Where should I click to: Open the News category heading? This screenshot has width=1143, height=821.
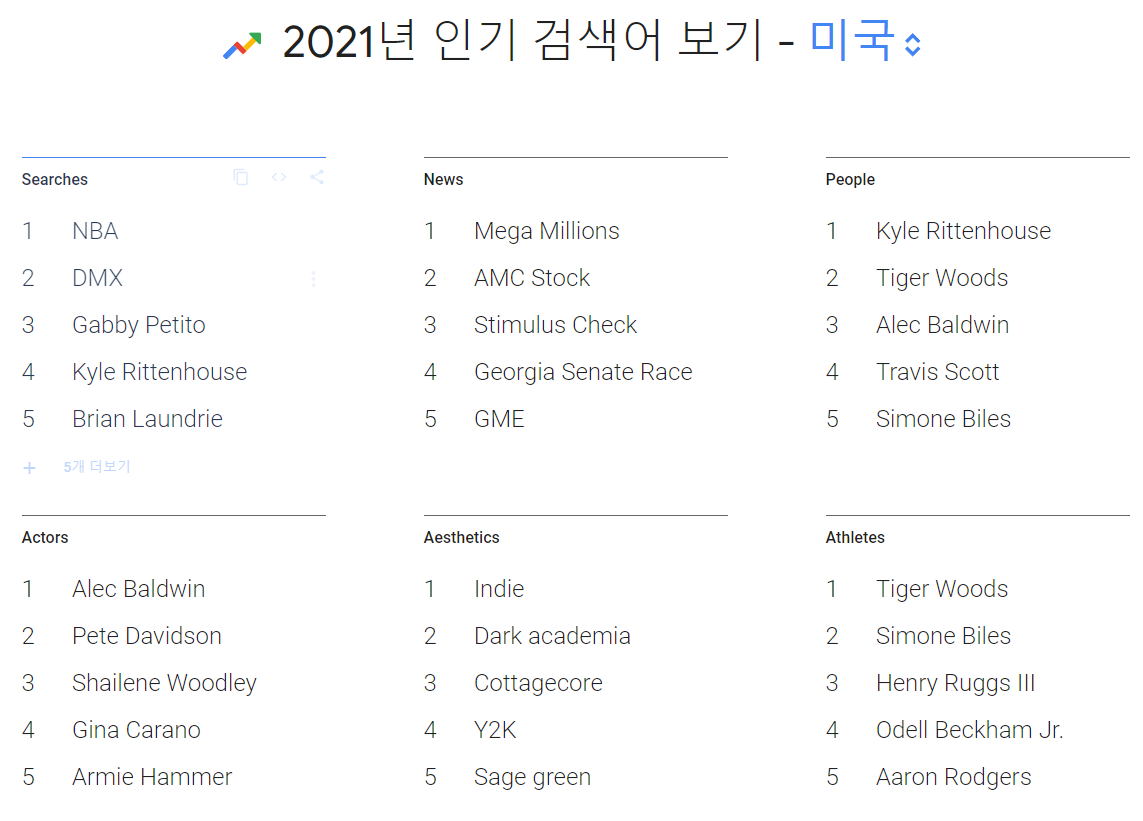coord(443,179)
